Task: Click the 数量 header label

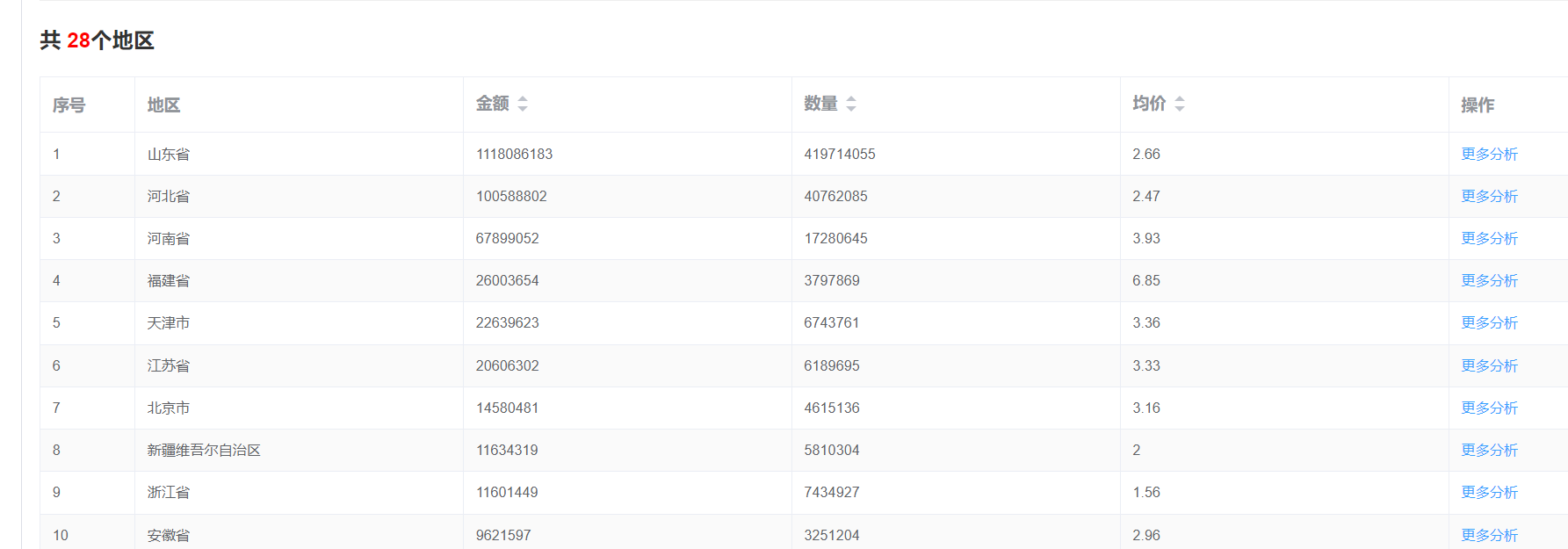Action: [821, 104]
